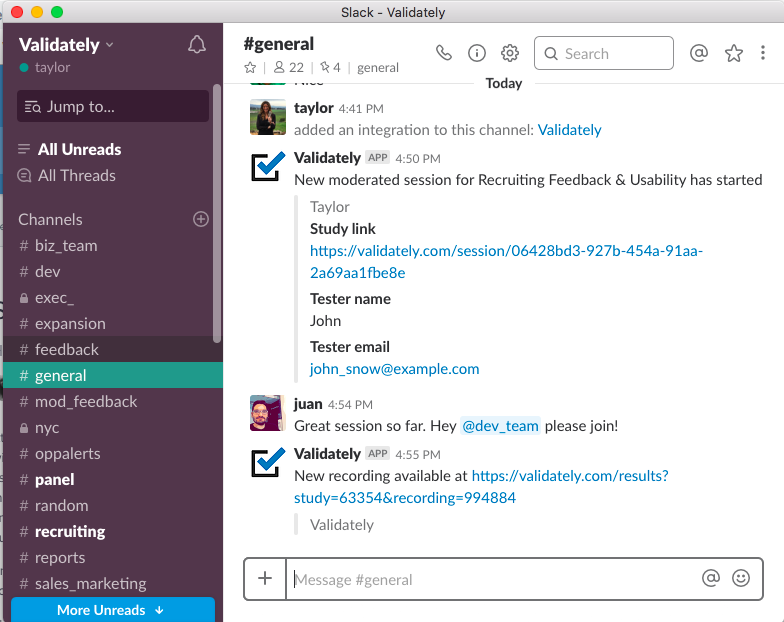Show channel details info icon
The width and height of the screenshot is (784, 622).
[x=476, y=53]
